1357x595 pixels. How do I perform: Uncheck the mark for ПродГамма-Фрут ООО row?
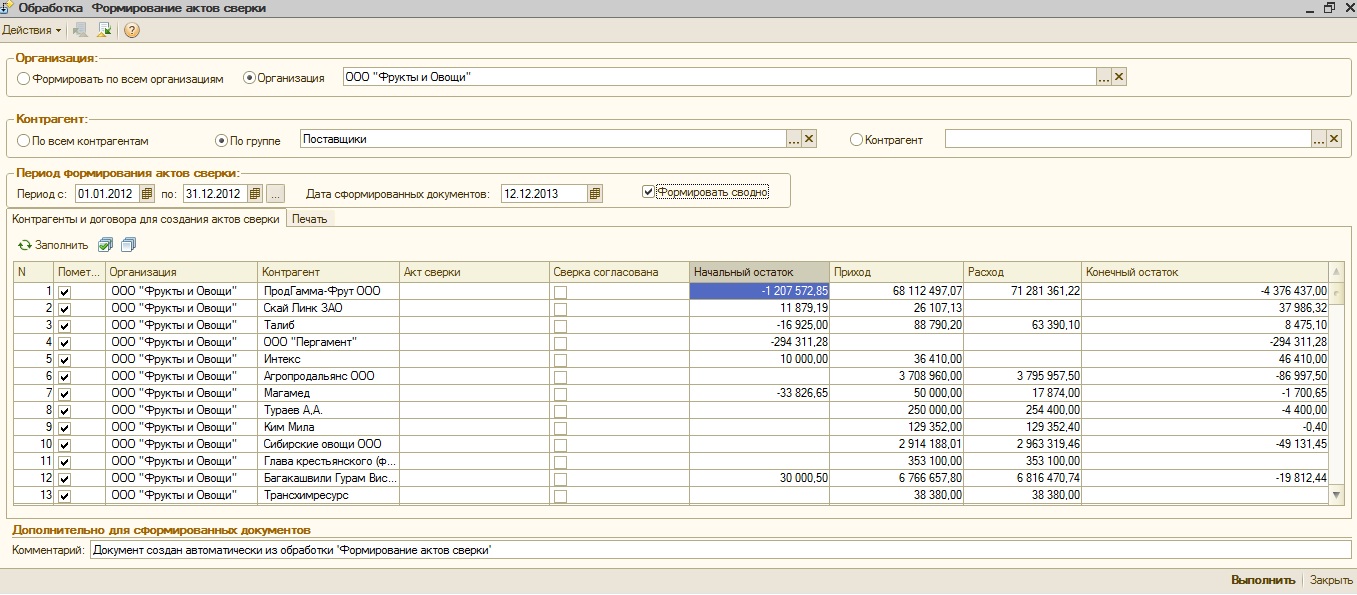65,292
